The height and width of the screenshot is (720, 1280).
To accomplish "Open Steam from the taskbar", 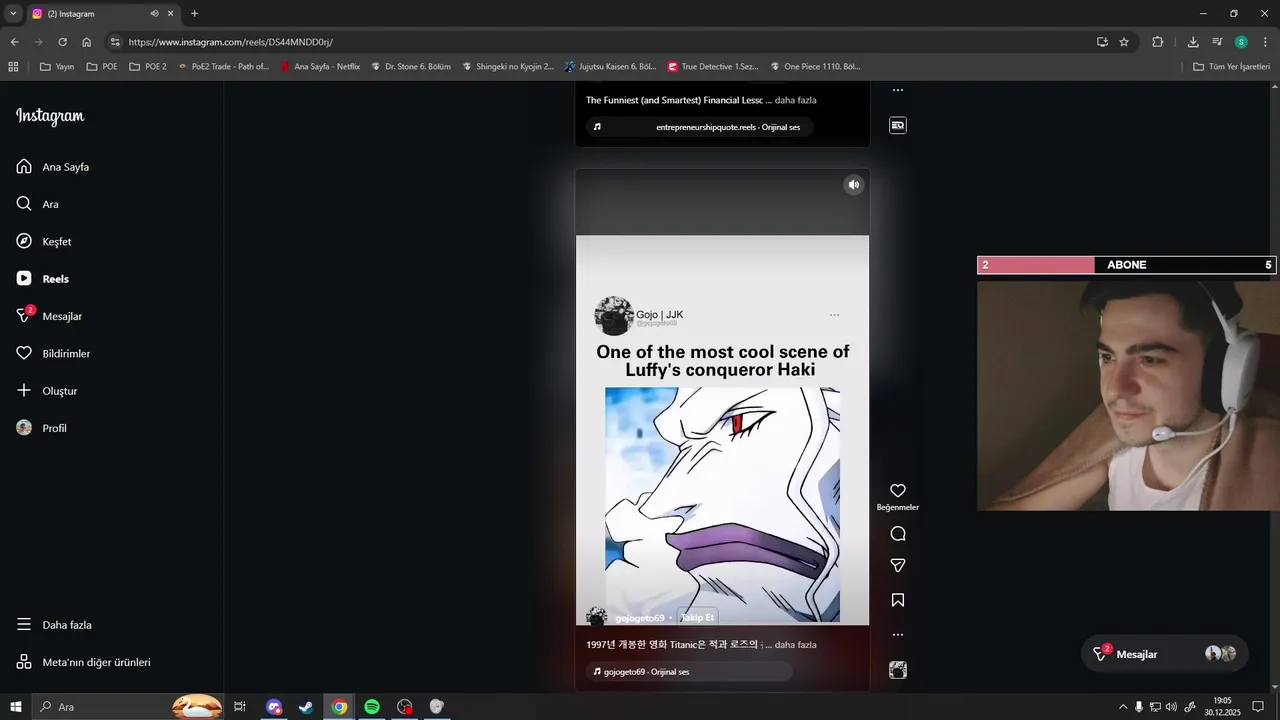I will coord(306,707).
